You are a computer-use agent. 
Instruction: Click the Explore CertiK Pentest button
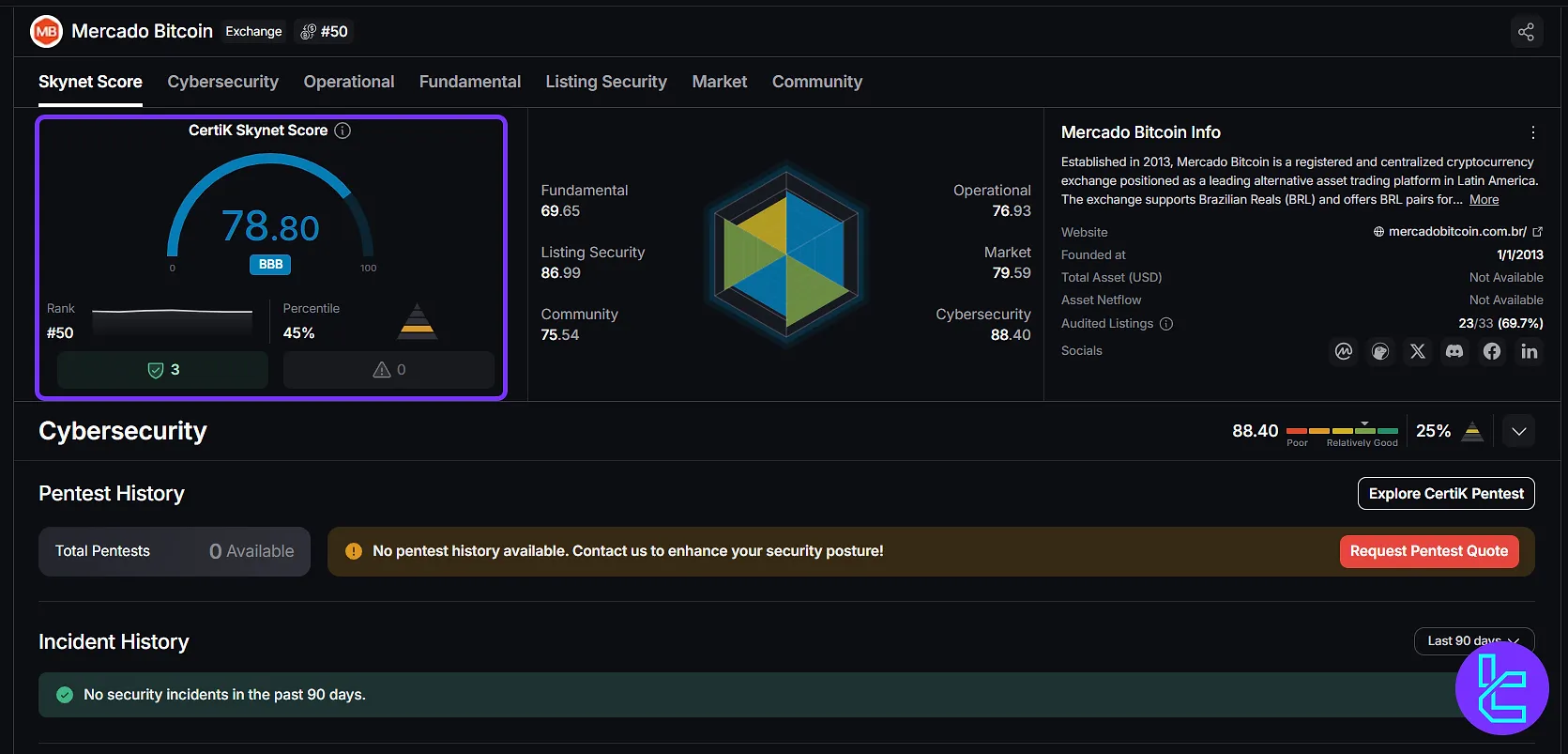pos(1445,494)
